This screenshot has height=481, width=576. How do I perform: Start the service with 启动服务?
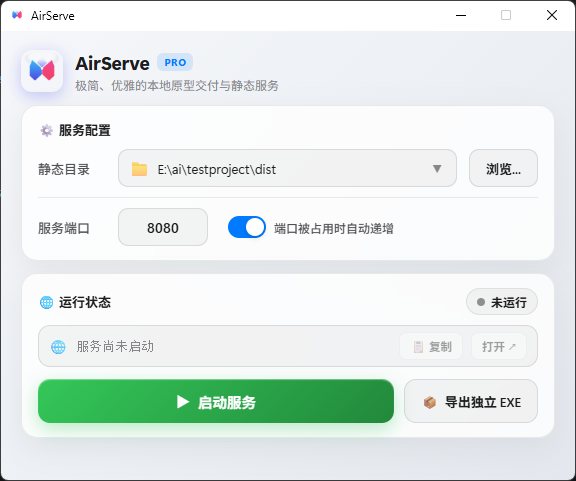(x=216, y=401)
